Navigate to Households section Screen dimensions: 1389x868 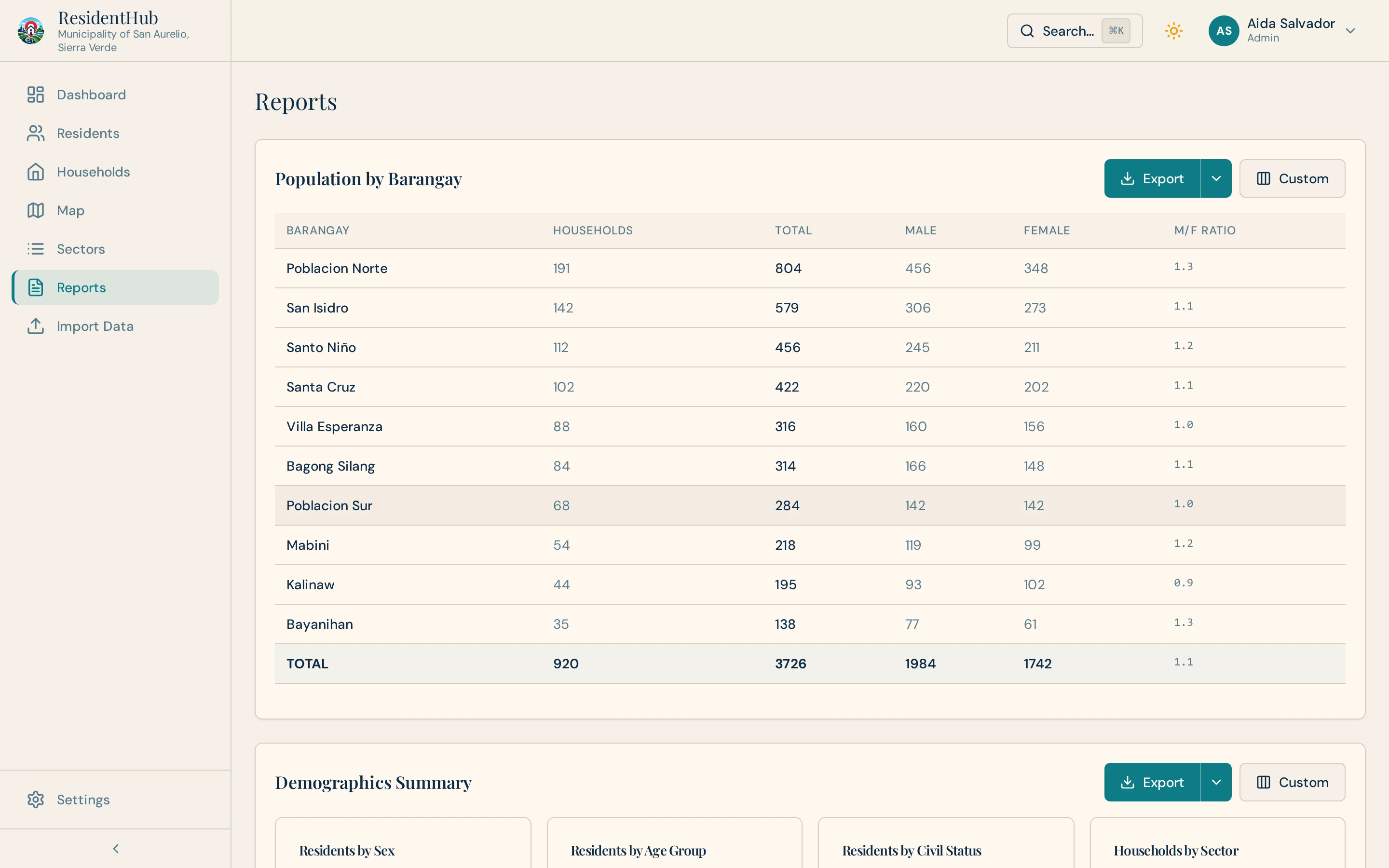coord(115,172)
